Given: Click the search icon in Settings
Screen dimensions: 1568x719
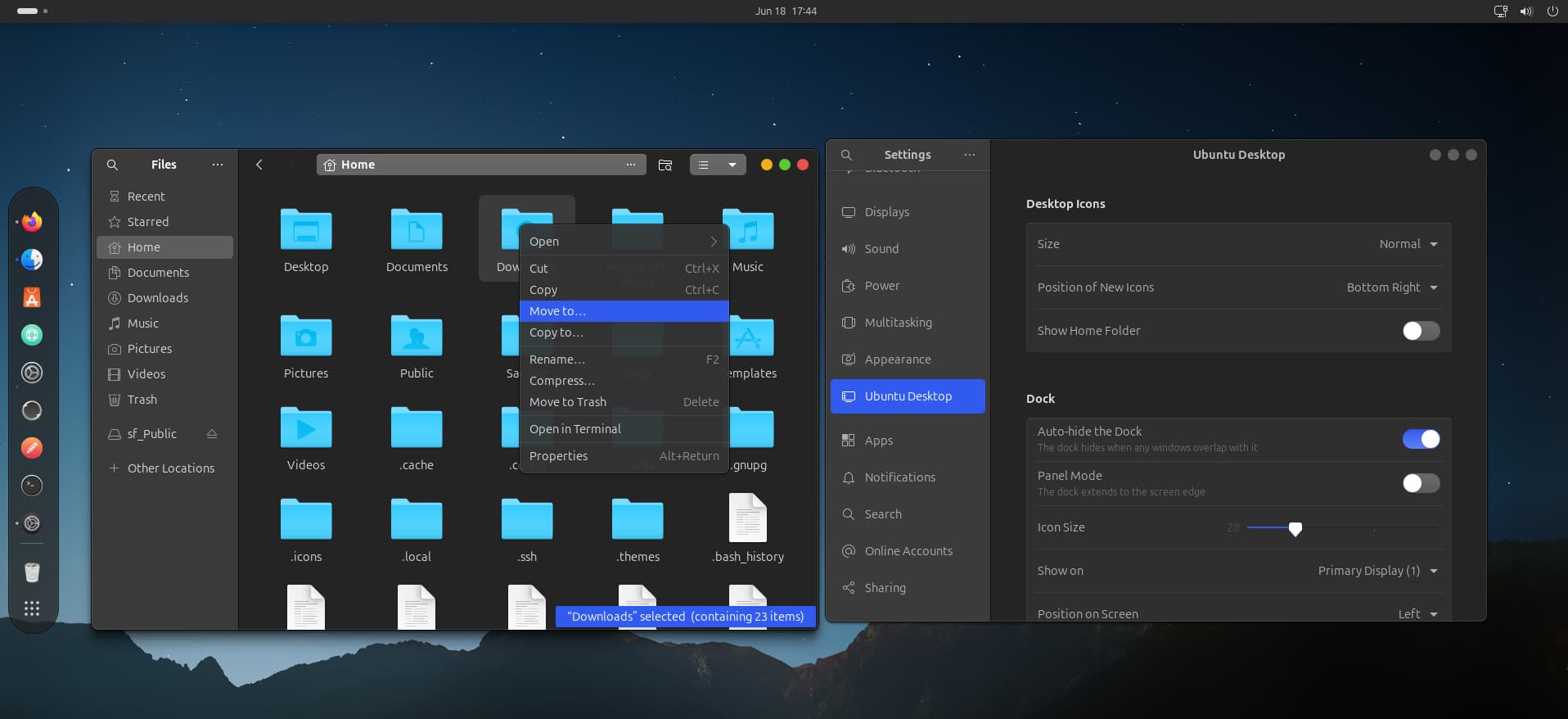Looking at the screenshot, I should [x=847, y=155].
